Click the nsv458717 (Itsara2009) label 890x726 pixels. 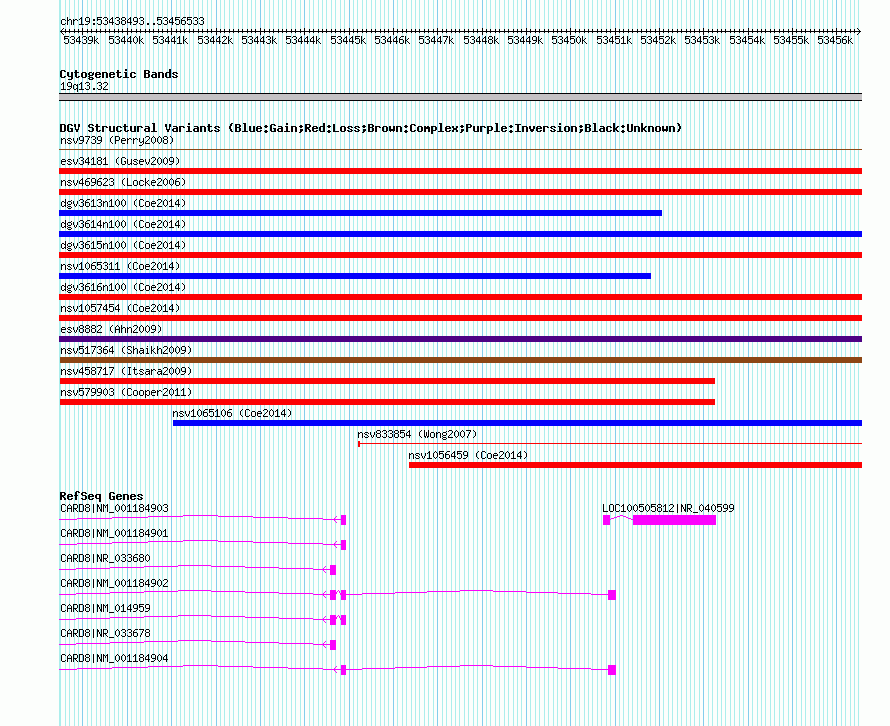(126, 371)
